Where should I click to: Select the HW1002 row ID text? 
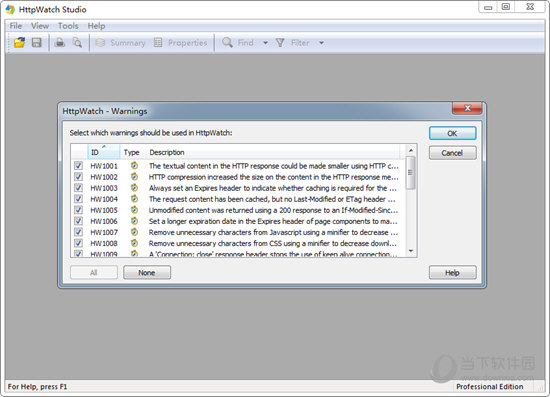104,177
